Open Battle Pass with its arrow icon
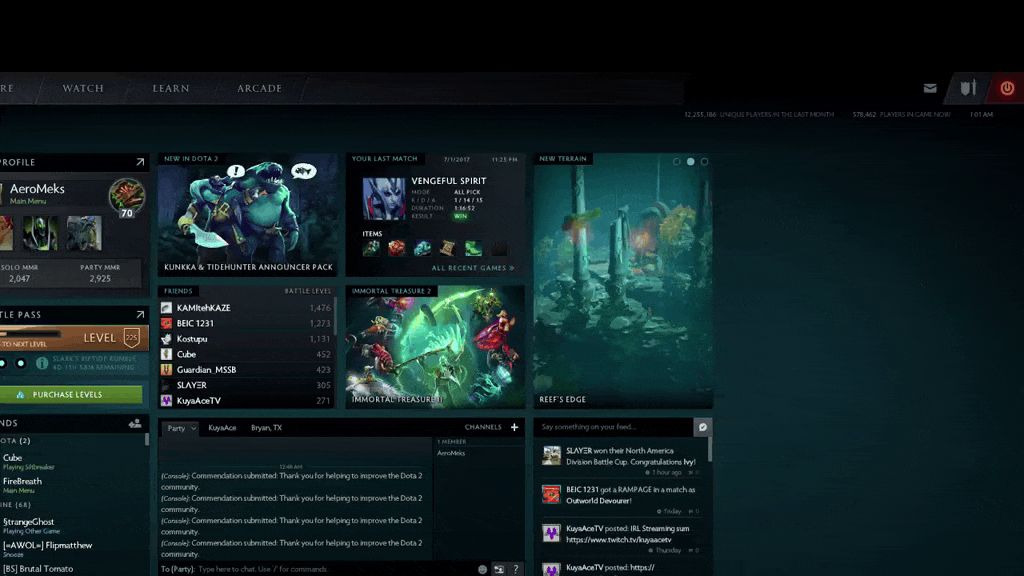The height and width of the screenshot is (576, 1024). 140,315
